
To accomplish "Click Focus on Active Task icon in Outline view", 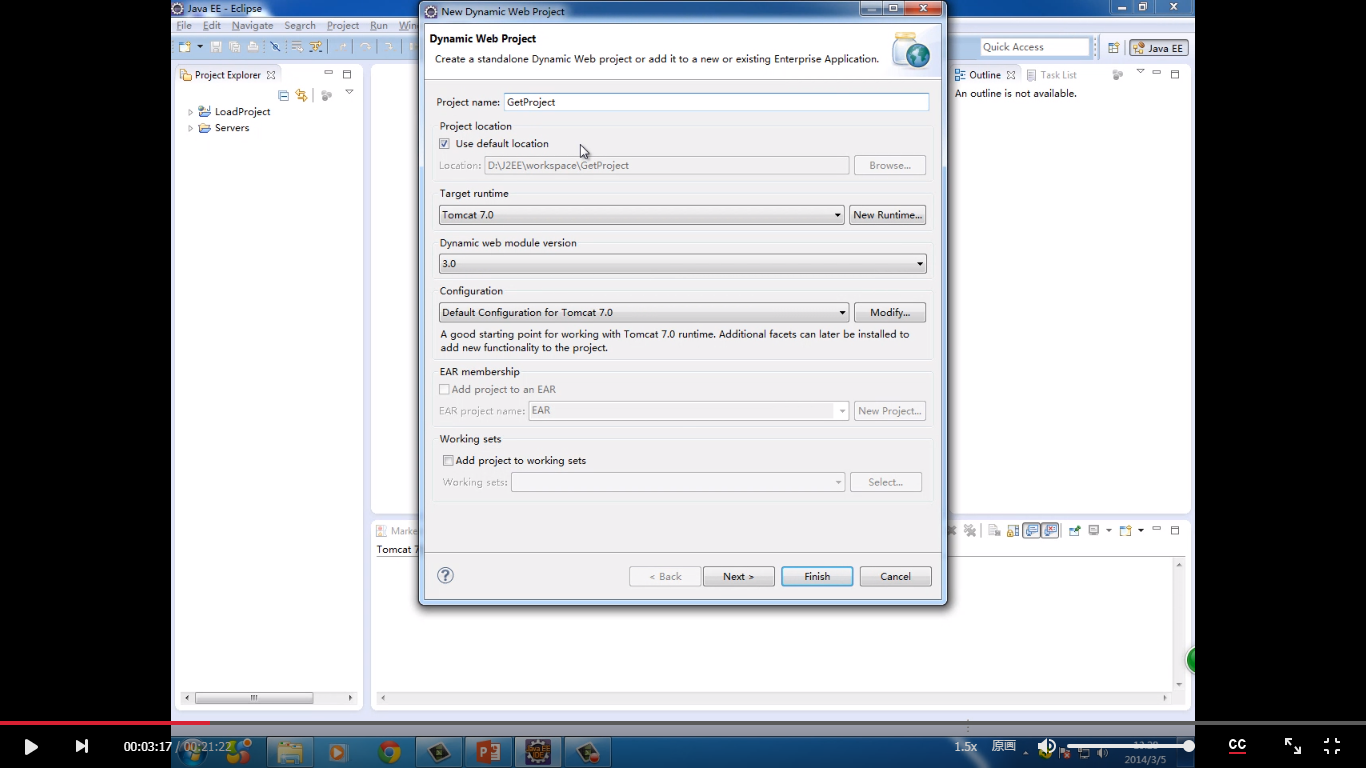I will (x=1117, y=74).
